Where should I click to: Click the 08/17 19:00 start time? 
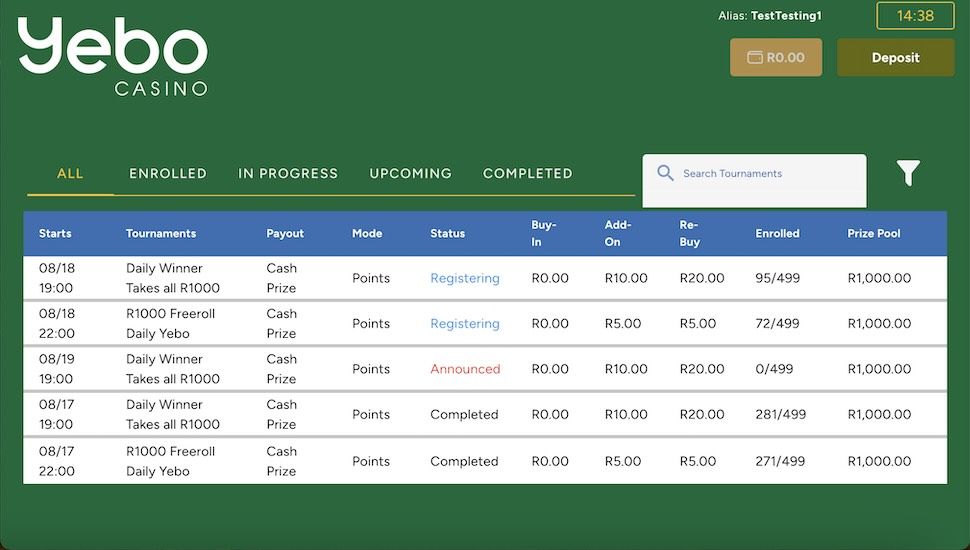[x=56, y=414]
